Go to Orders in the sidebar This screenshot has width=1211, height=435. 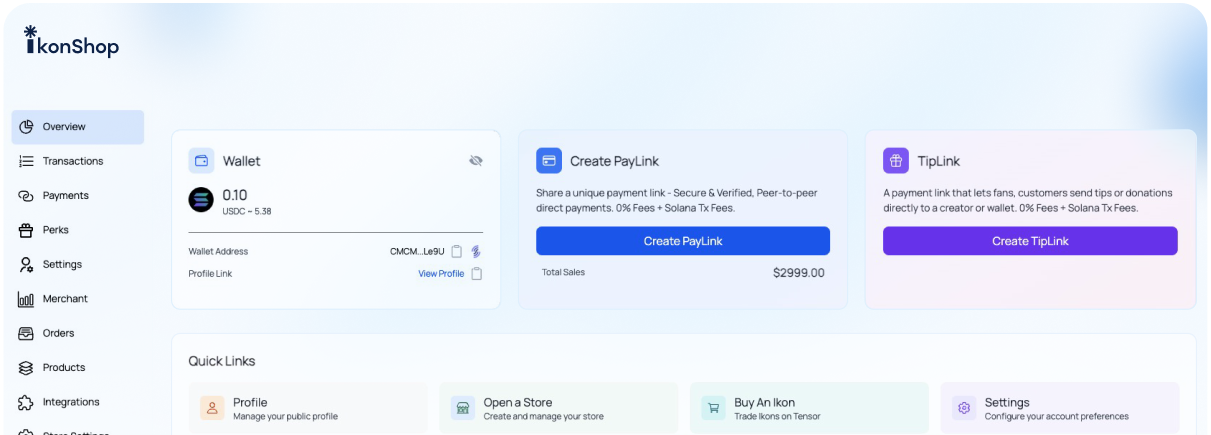click(x=78, y=333)
